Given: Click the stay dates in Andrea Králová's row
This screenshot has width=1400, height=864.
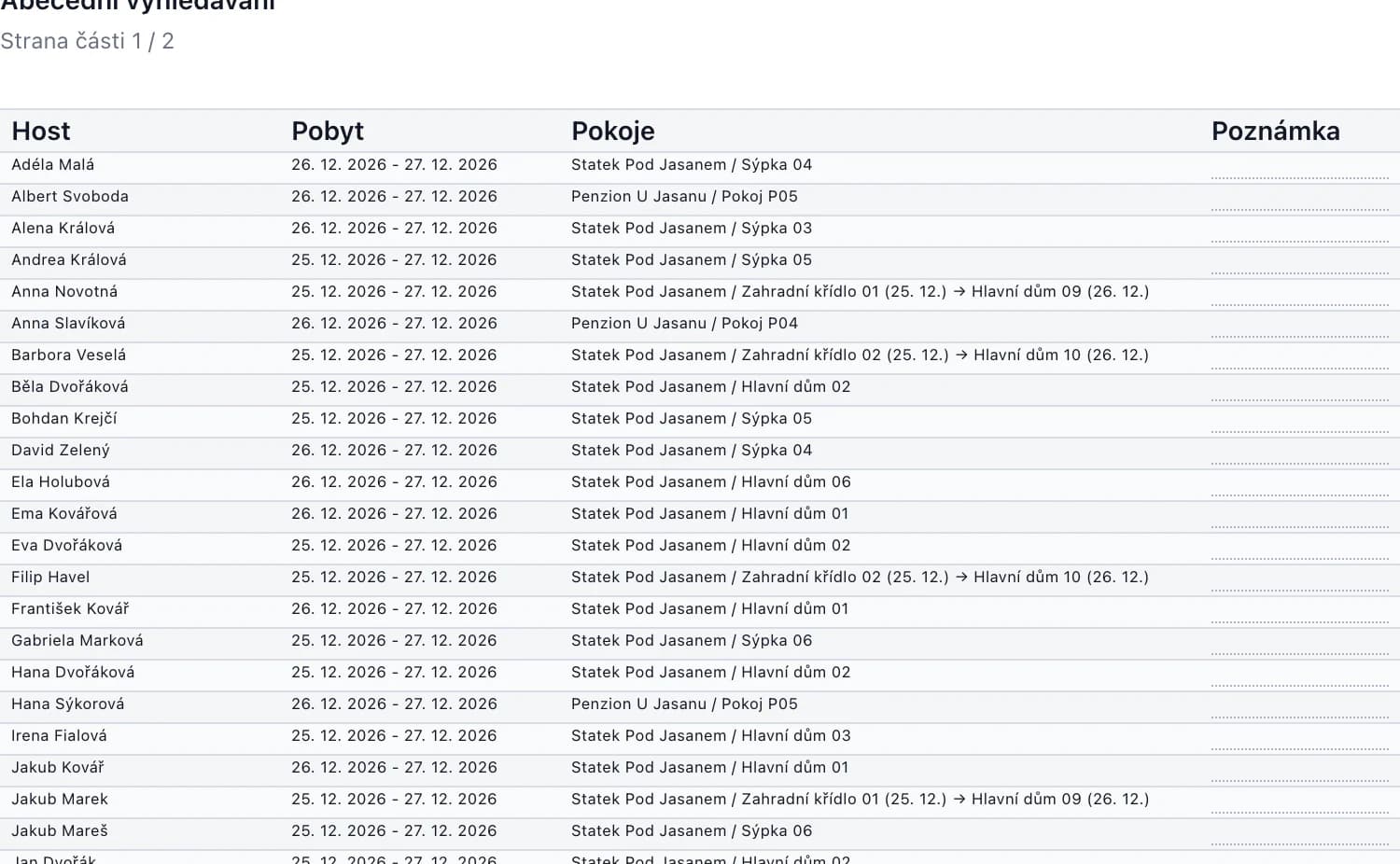Looking at the screenshot, I should [394, 260].
